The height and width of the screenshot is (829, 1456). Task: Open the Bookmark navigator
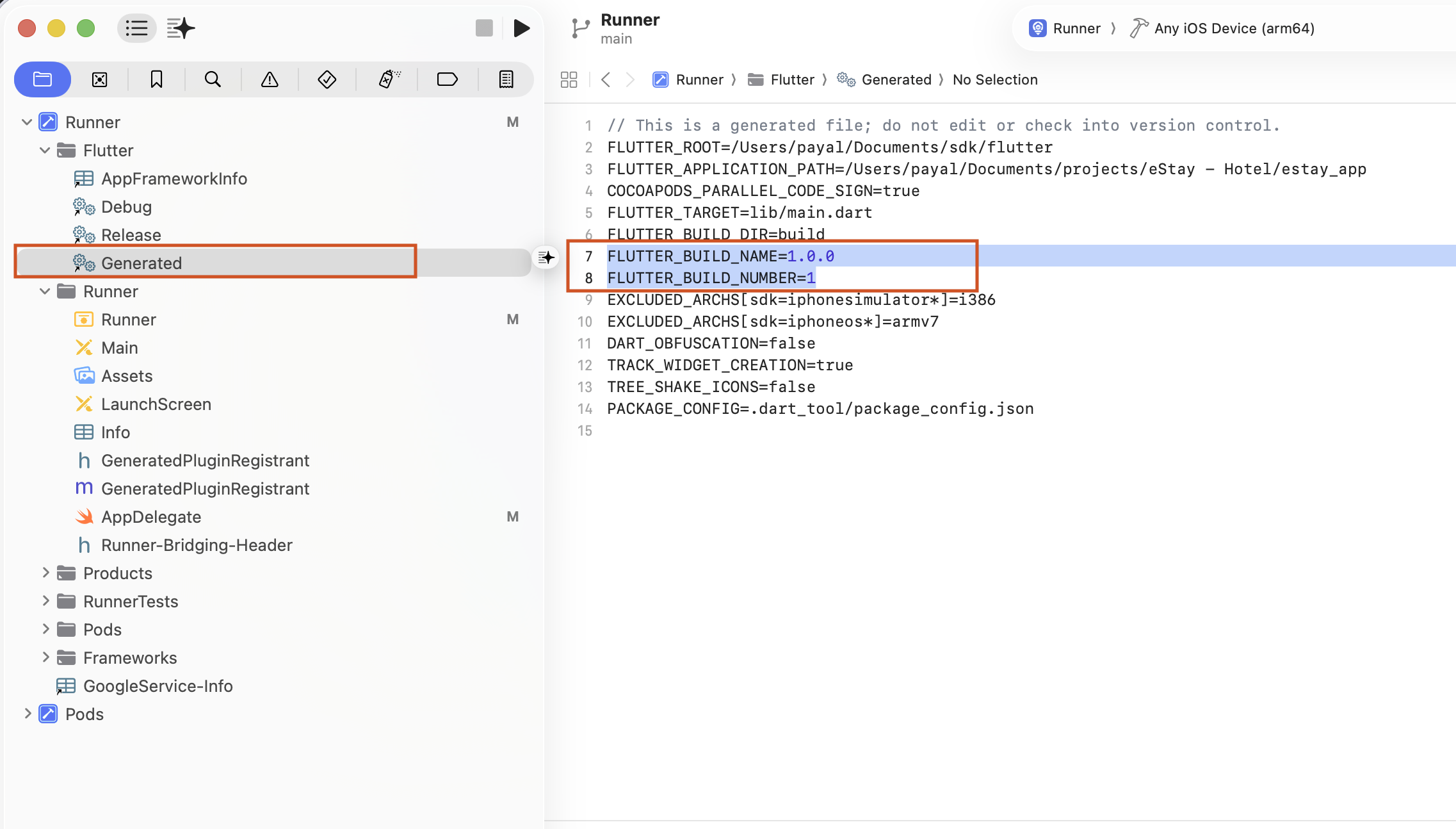point(156,79)
